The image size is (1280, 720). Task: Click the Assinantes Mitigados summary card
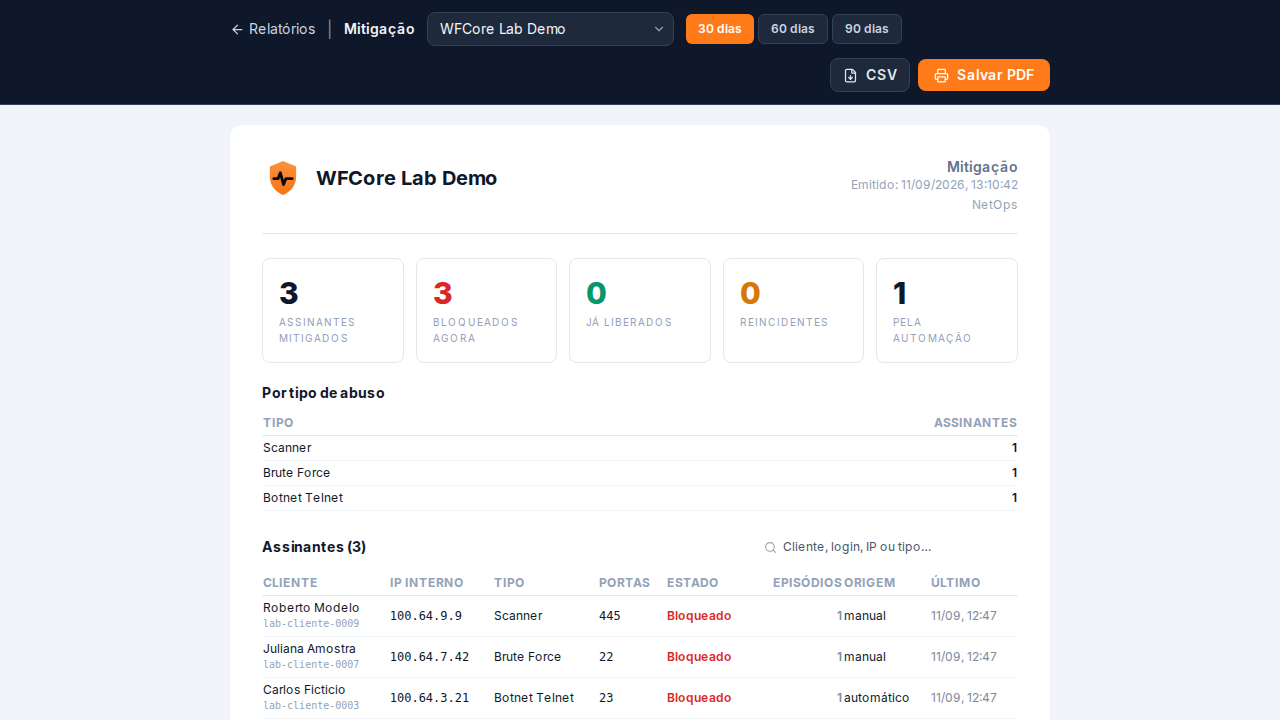pos(333,310)
